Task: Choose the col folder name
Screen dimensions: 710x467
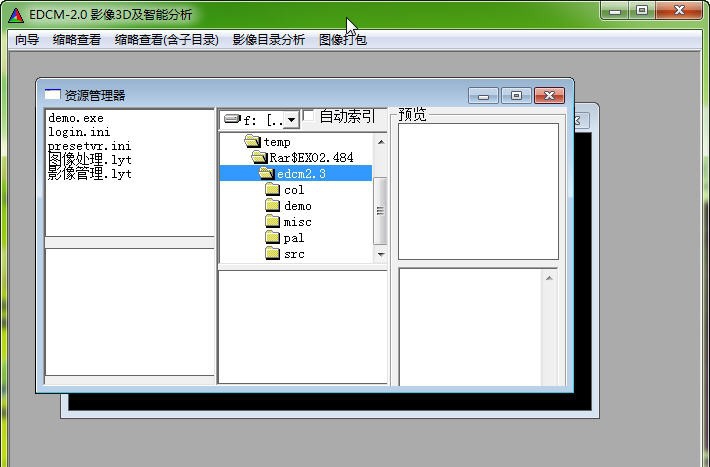Action: (294, 190)
